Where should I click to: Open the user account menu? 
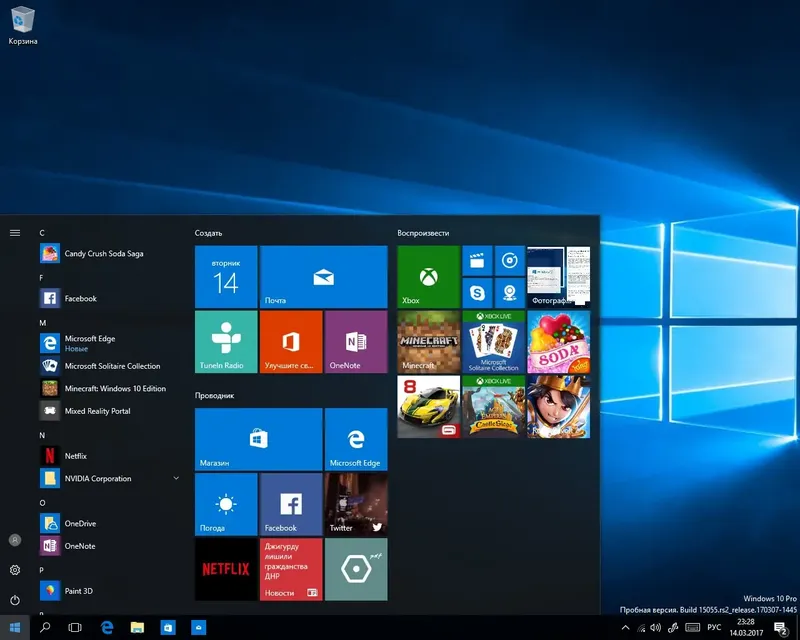point(14,540)
